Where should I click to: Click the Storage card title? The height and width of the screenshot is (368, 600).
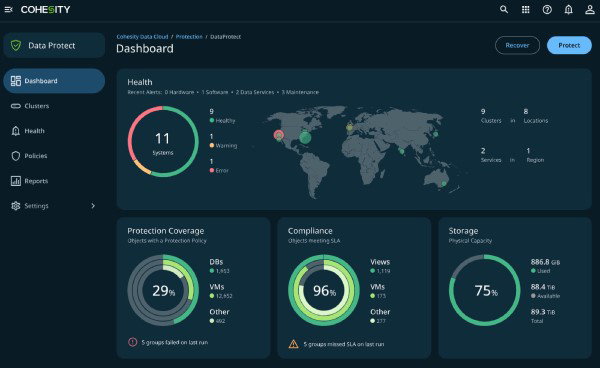tap(463, 231)
